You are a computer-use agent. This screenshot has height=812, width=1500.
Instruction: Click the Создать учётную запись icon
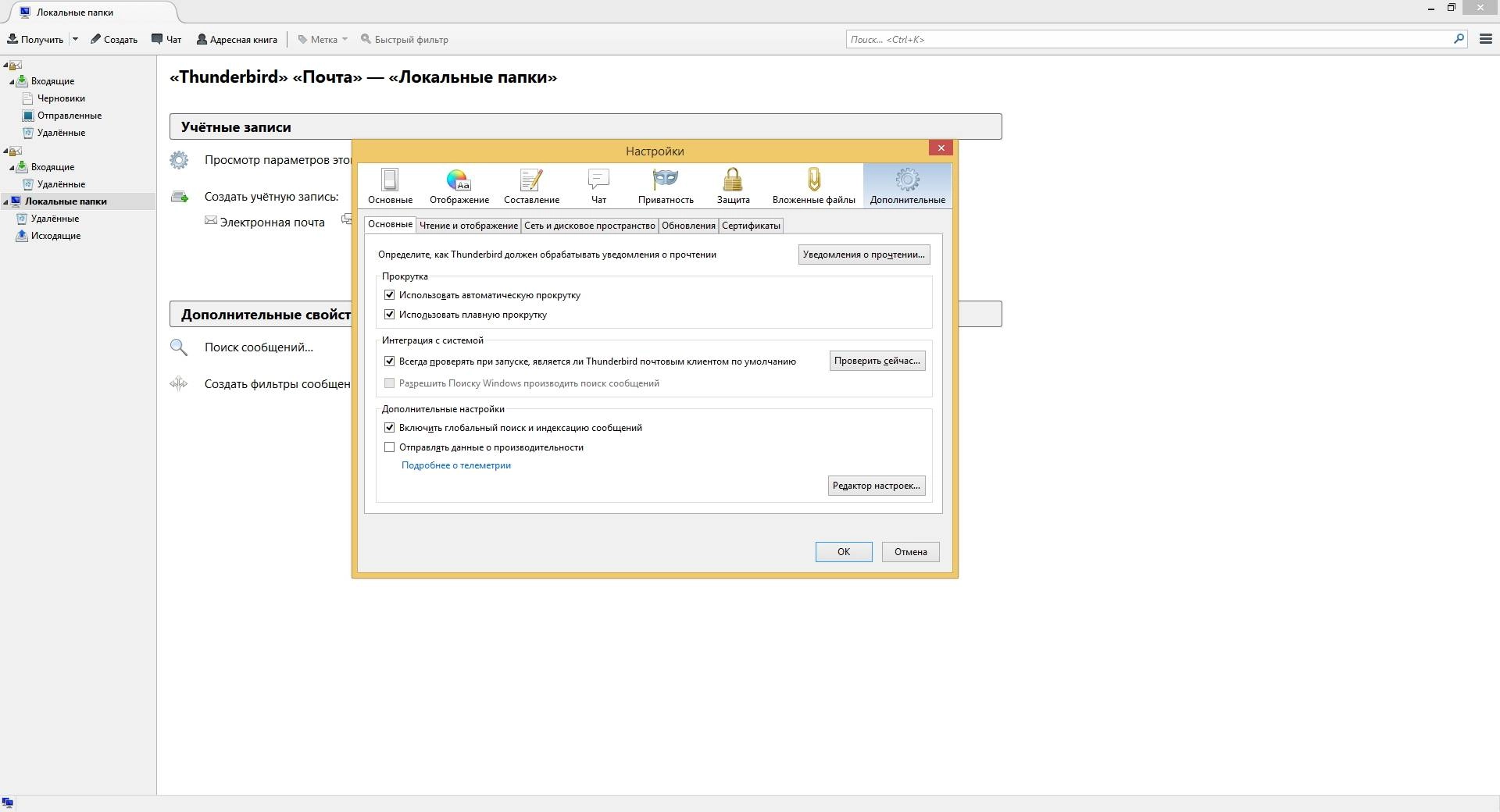[x=180, y=197]
